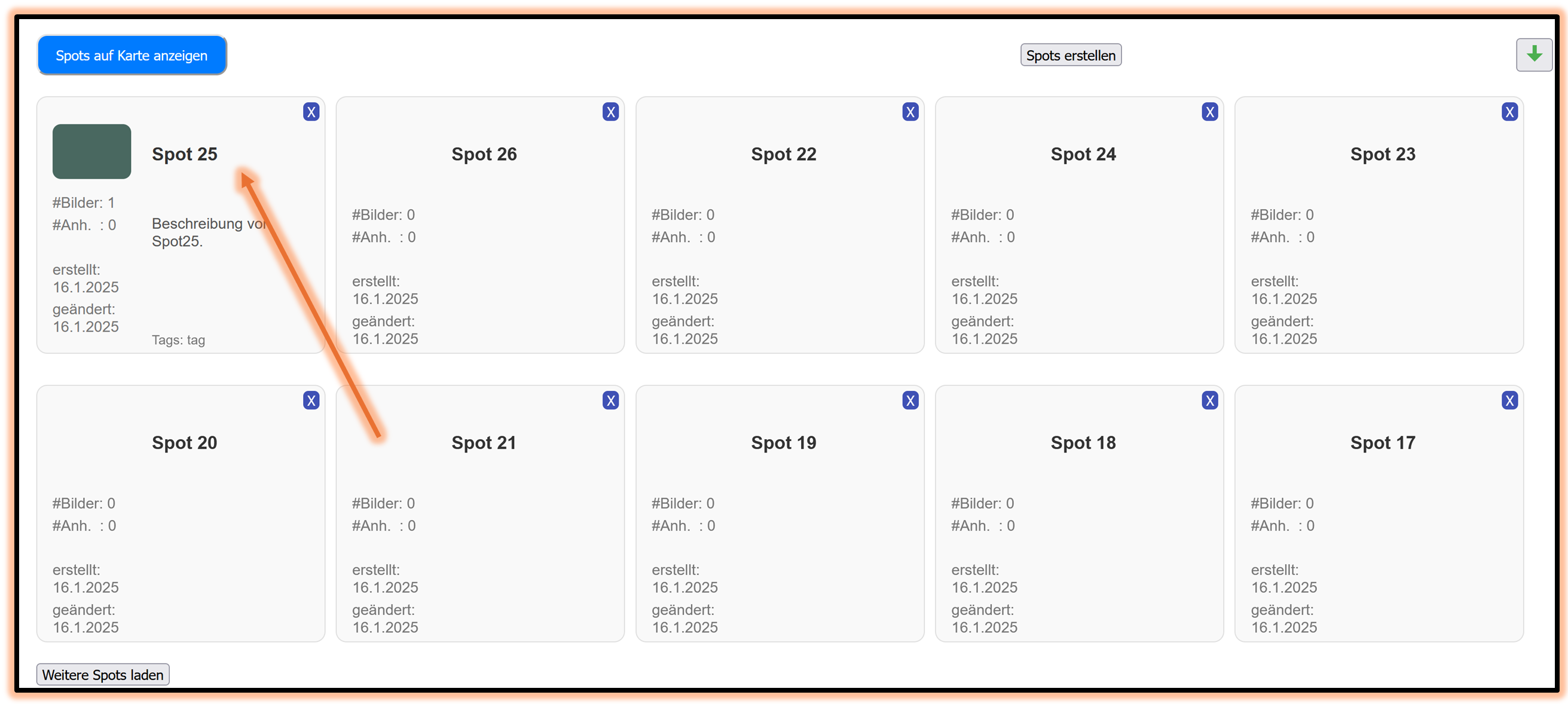Click the green download arrow icon

(1533, 55)
